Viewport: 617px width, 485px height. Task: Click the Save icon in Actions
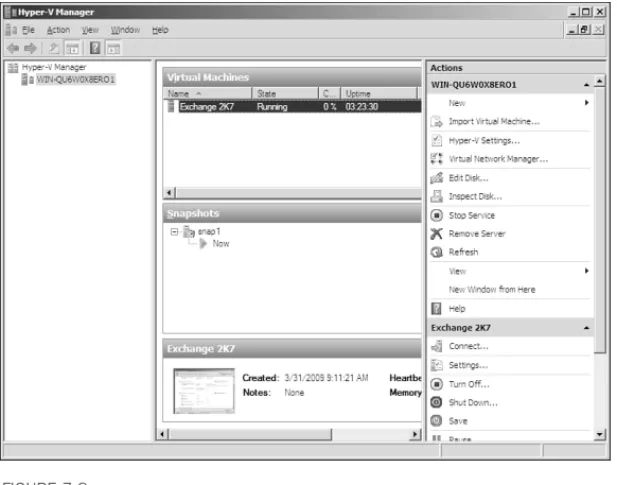coord(436,421)
